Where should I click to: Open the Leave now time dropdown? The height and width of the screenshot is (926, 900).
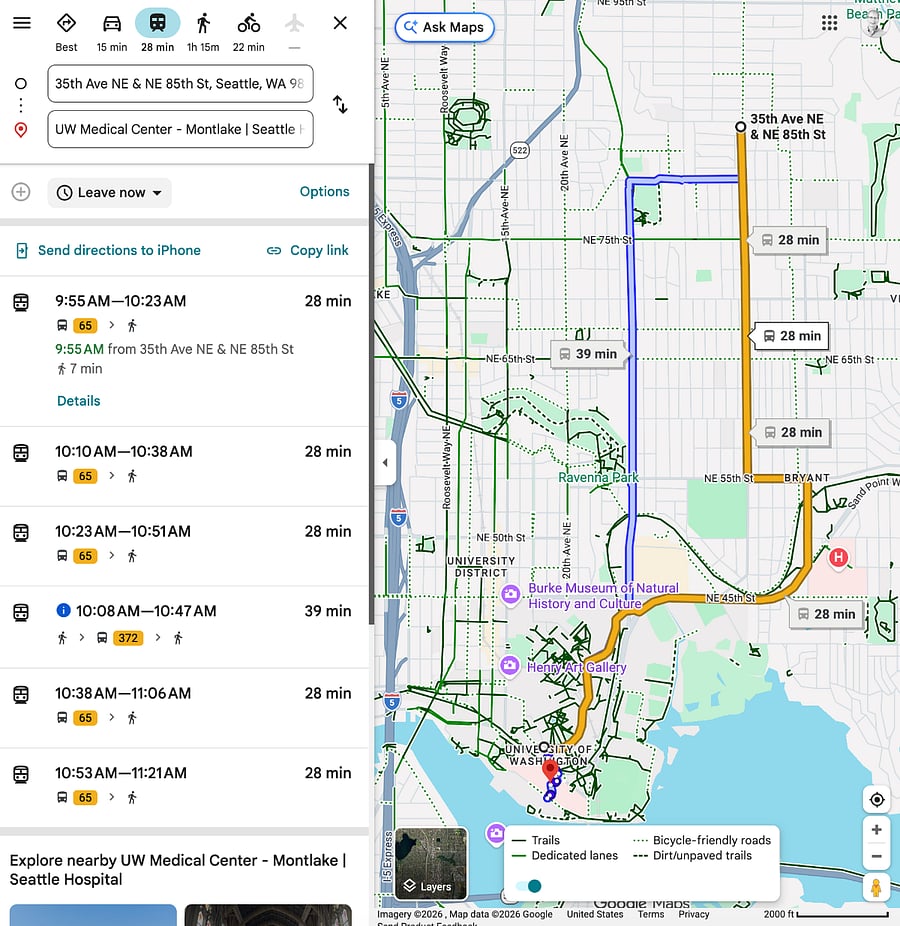click(109, 193)
